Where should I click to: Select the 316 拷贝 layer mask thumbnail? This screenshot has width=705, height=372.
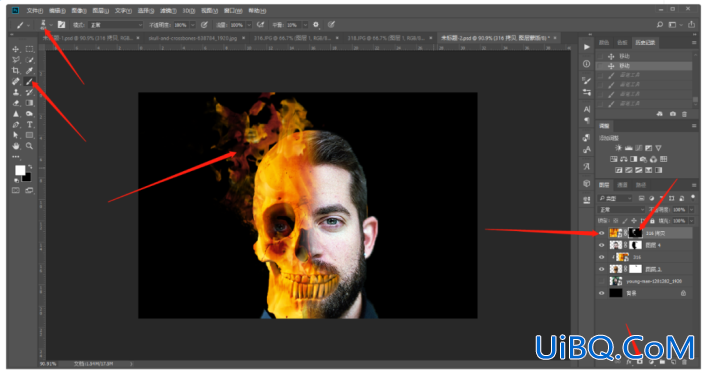(635, 233)
